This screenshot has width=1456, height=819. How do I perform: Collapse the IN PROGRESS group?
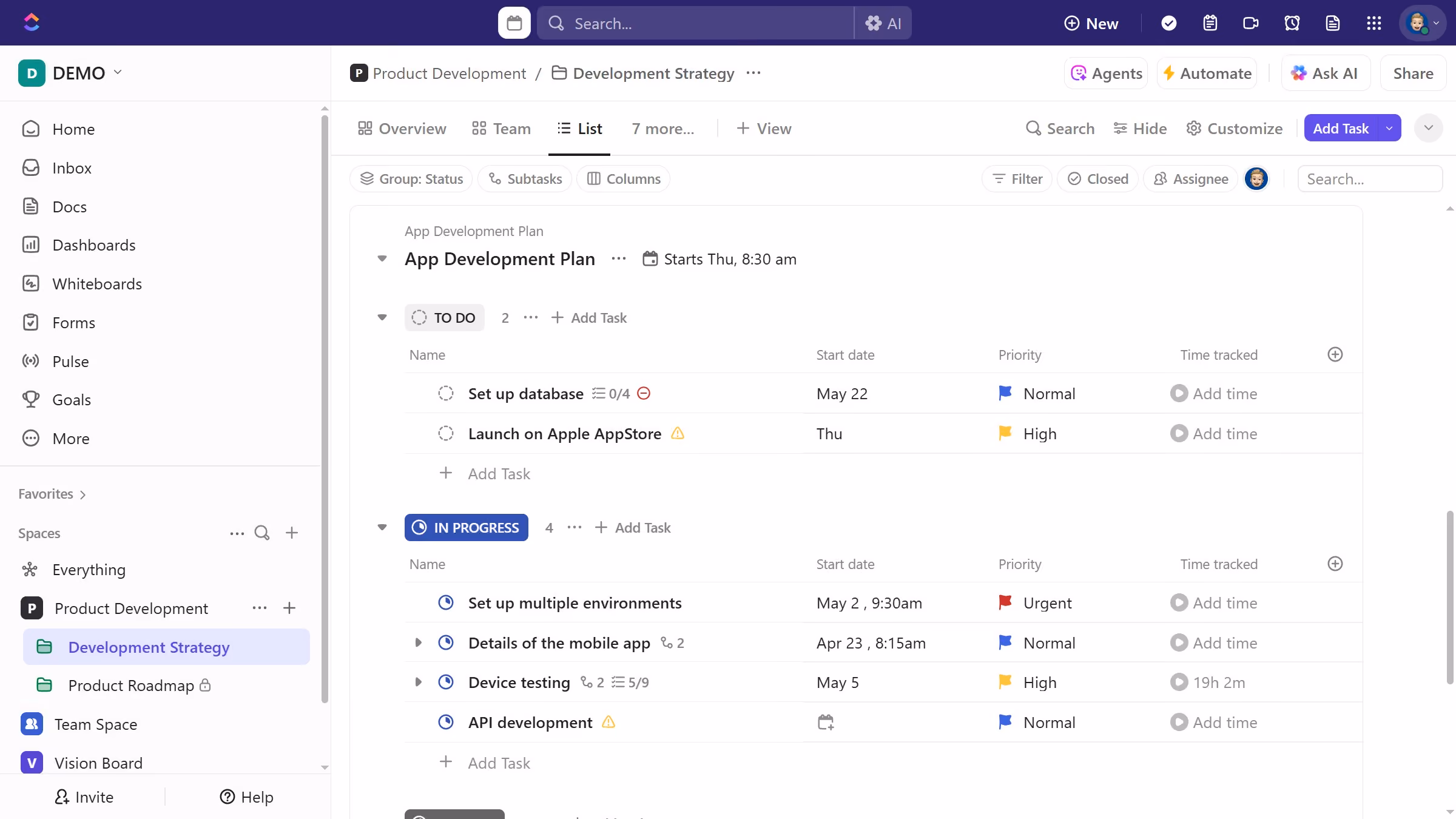pos(382,527)
